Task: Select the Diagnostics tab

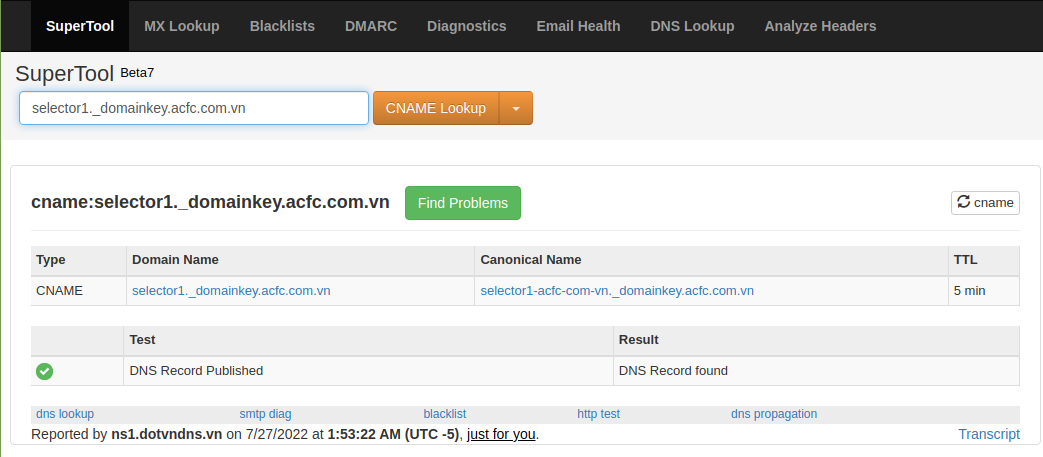Action: click(466, 26)
